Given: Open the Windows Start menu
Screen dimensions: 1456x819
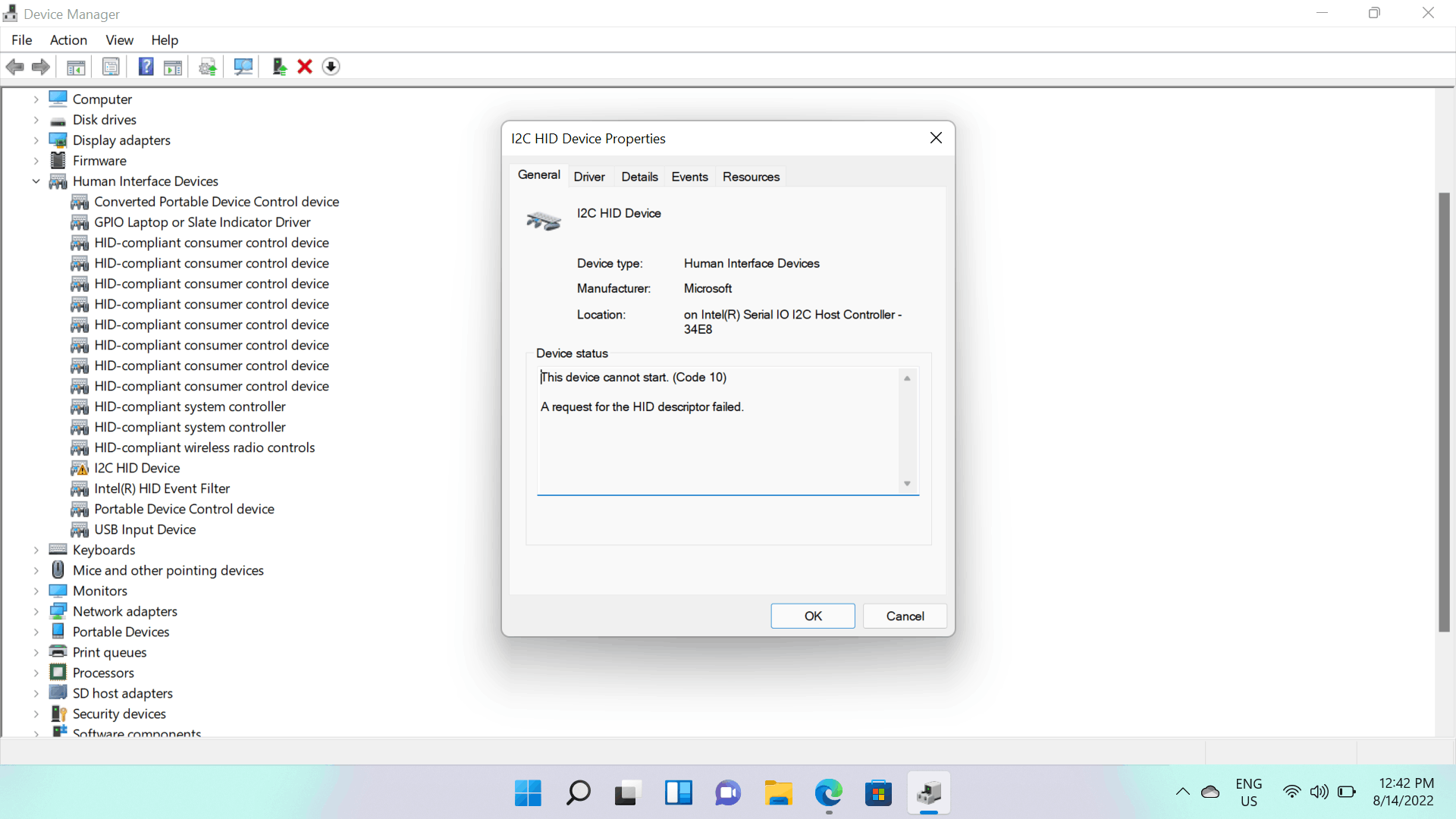Looking at the screenshot, I should 528,793.
